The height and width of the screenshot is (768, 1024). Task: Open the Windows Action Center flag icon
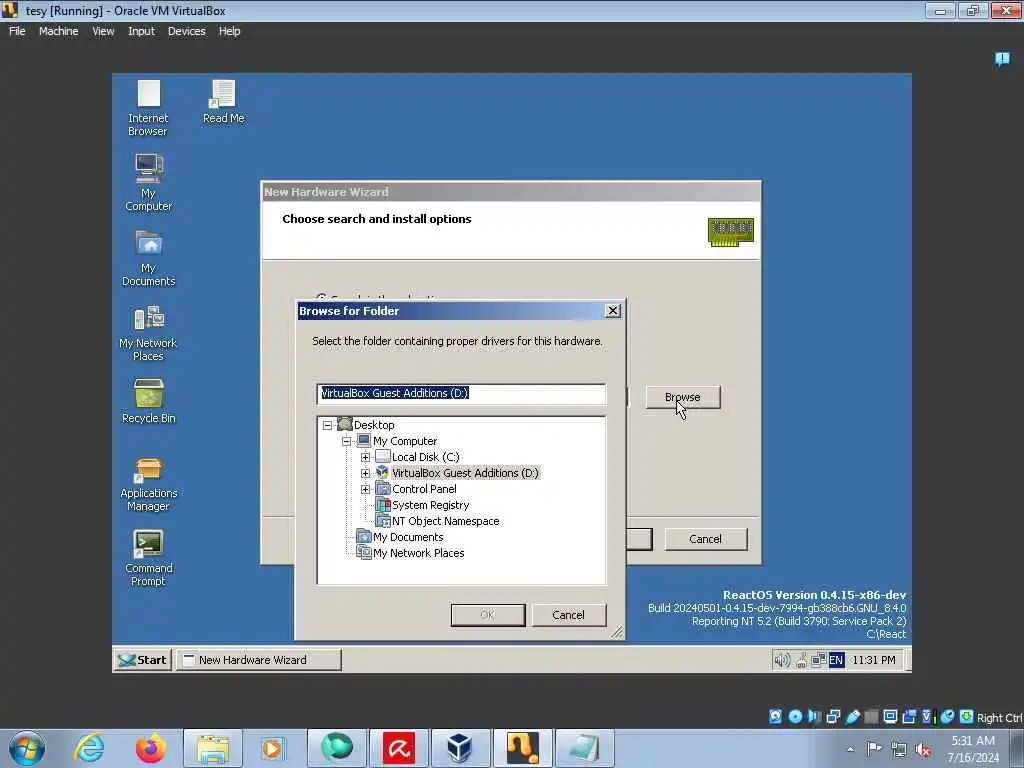coord(874,748)
